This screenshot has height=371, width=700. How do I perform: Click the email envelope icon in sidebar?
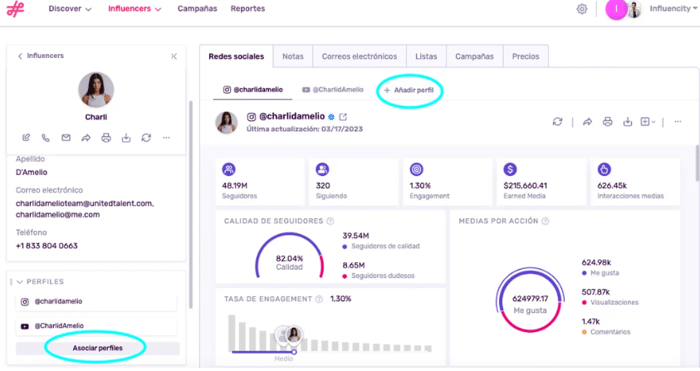66,138
